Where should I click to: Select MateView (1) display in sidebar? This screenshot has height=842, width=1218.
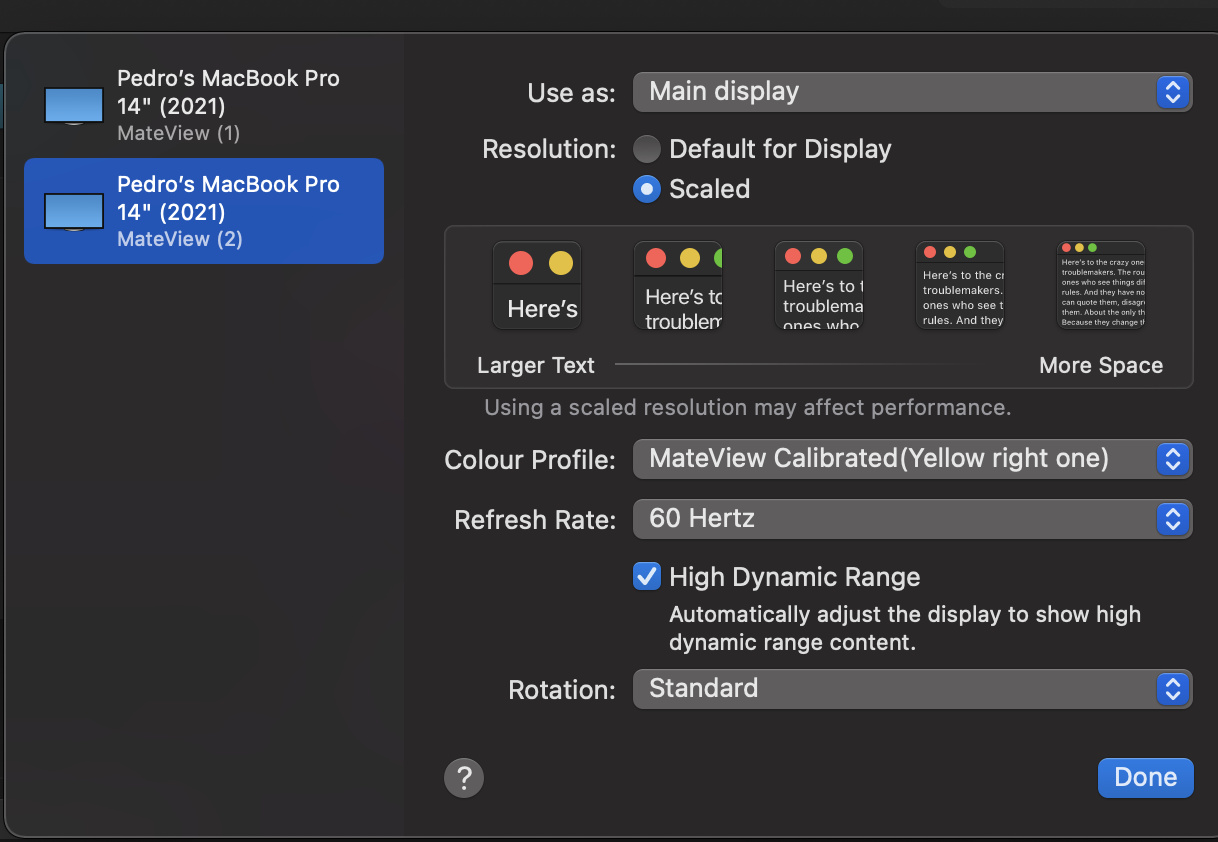(228, 105)
